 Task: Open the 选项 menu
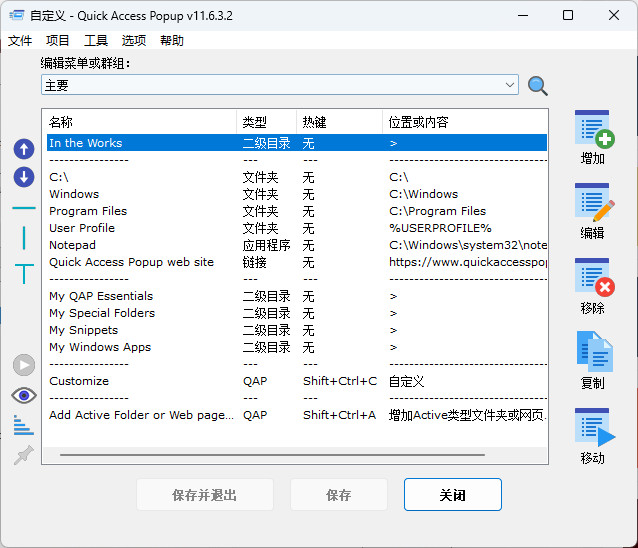134,40
